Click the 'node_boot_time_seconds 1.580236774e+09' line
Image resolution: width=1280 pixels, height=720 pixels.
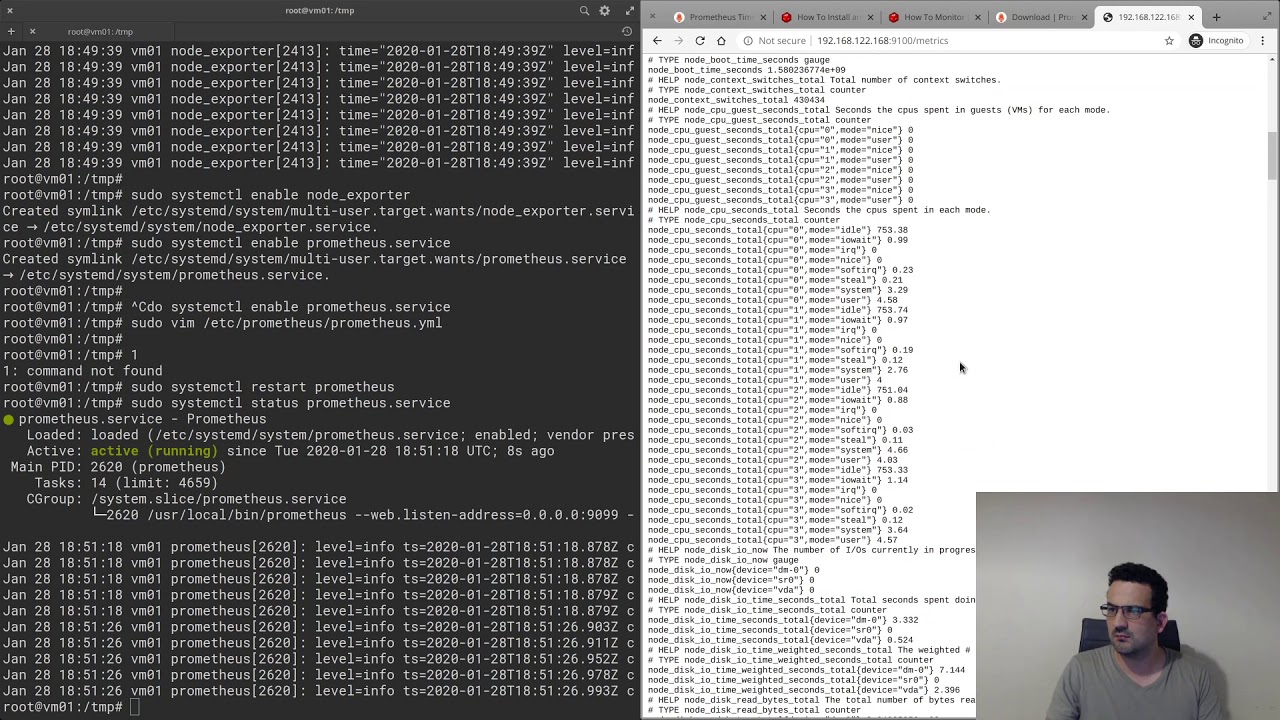coord(746,70)
